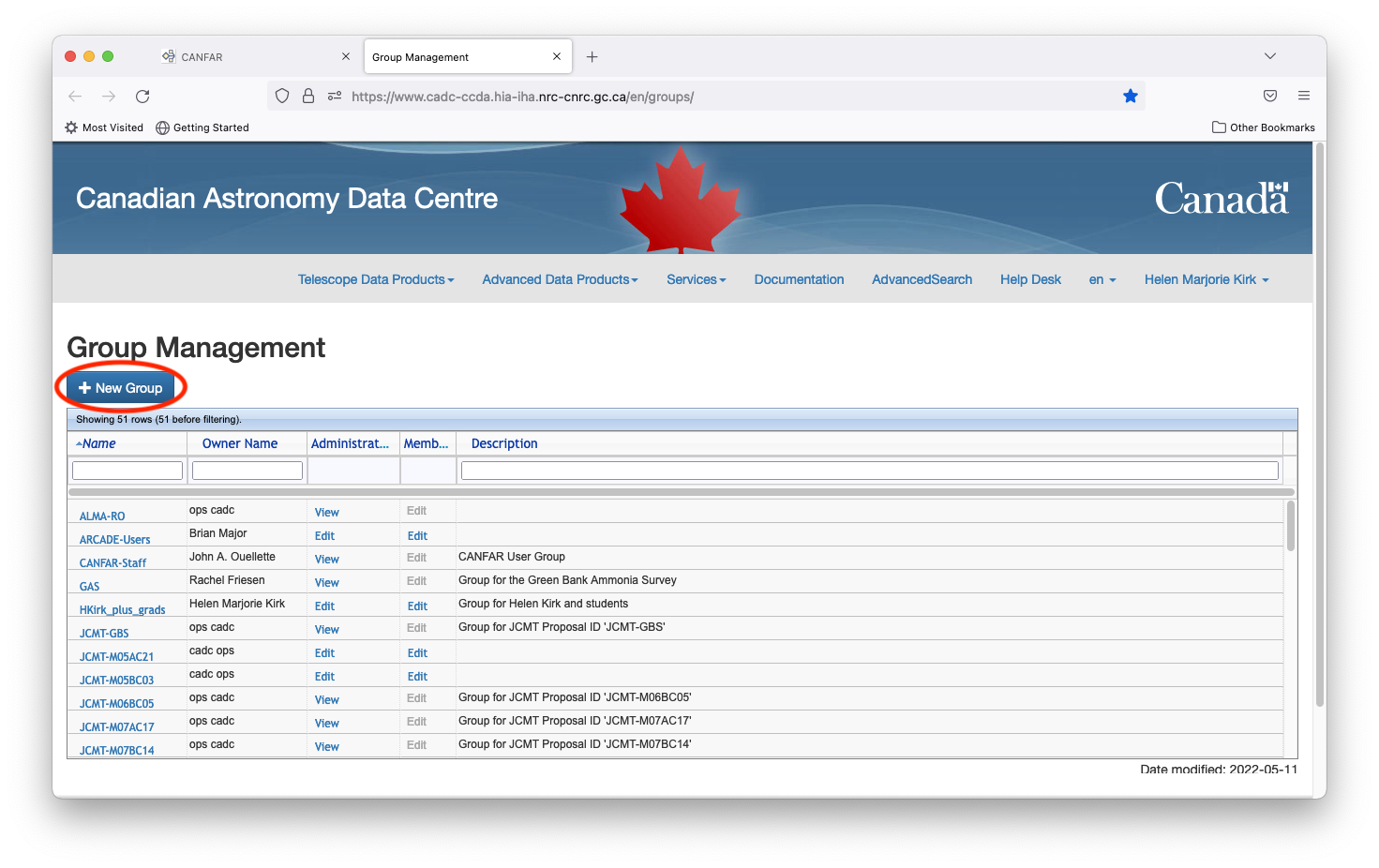
Task: Click the New Group button
Action: (x=121, y=388)
